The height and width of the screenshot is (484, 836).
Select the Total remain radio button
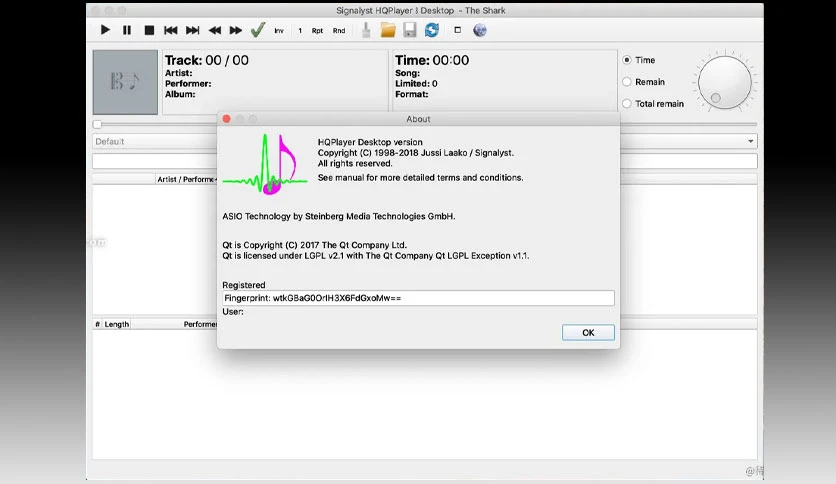pyautogui.click(x=627, y=104)
